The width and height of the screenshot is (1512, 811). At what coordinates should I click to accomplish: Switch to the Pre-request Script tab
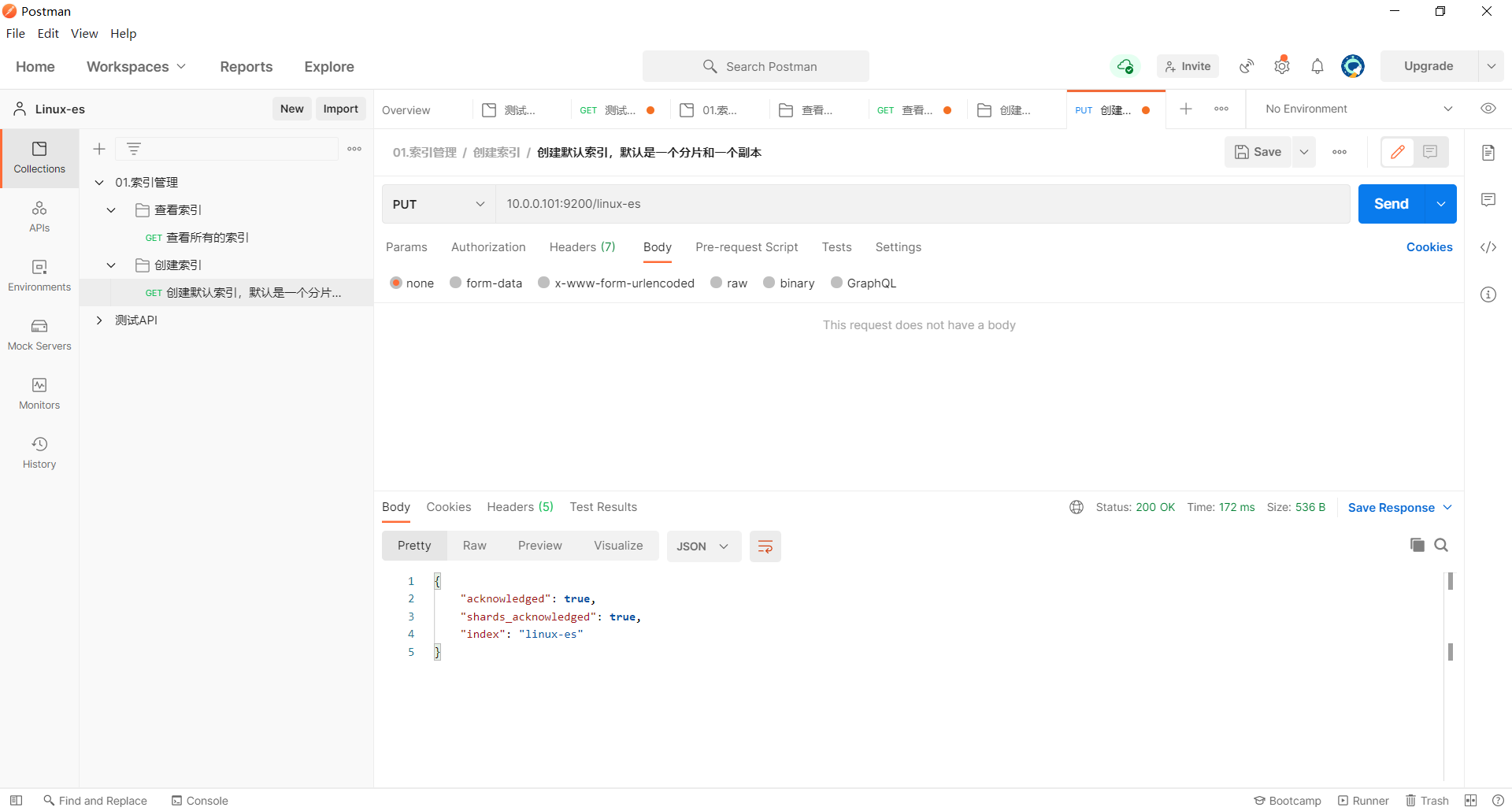(747, 247)
